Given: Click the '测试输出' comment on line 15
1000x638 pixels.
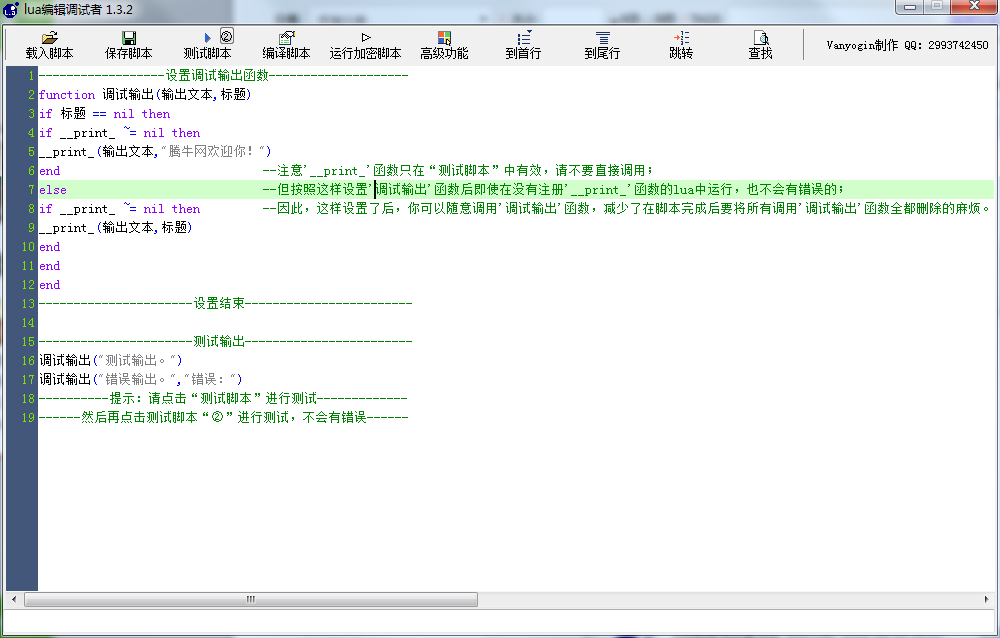Looking at the screenshot, I should [x=226, y=341].
